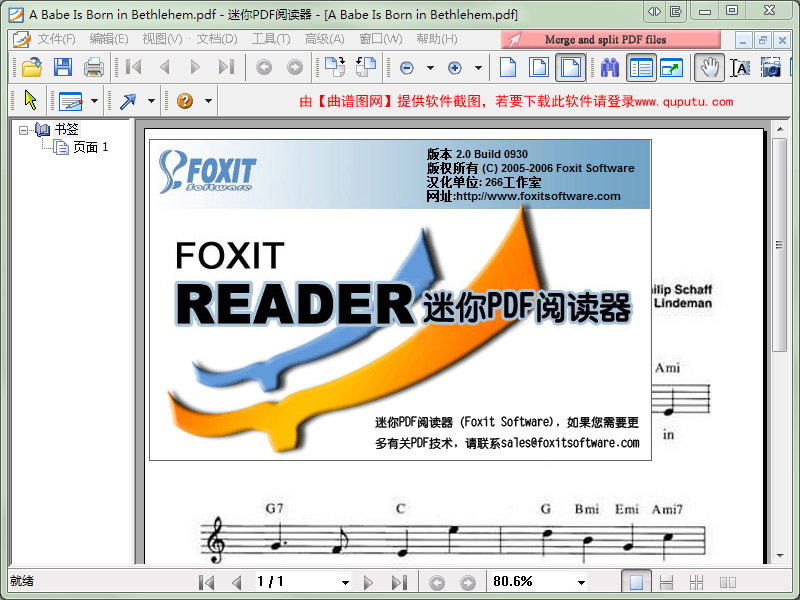Set fit page view
Screen dimensions: 800x600
coord(539,67)
